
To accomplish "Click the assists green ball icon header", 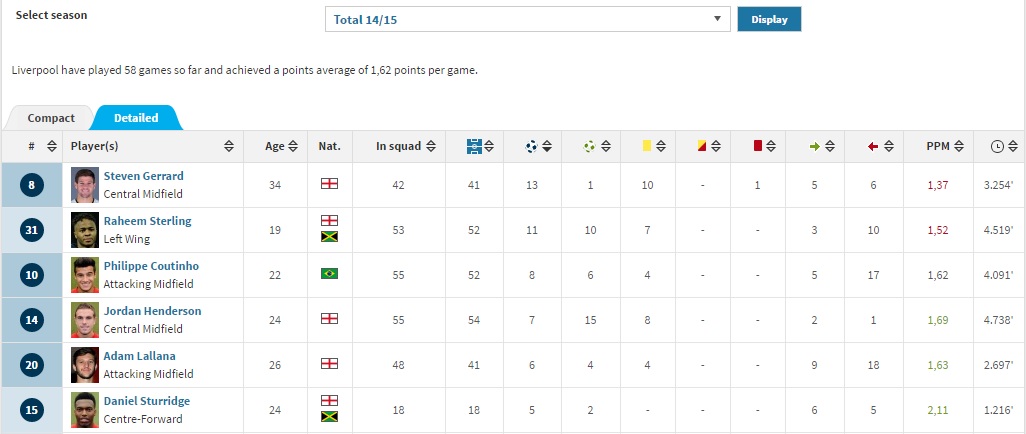I will 589,147.
